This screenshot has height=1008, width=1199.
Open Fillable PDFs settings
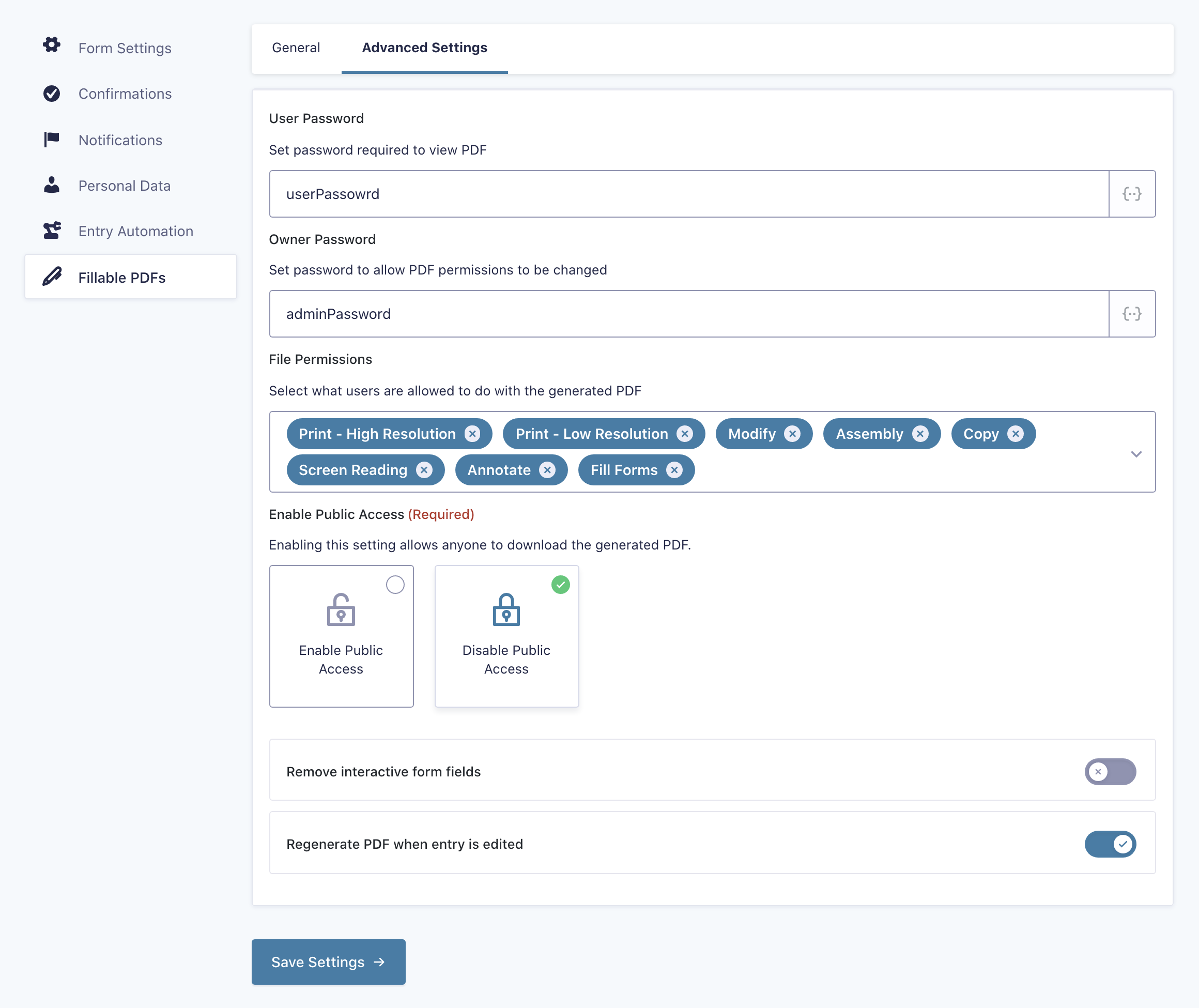[131, 277]
